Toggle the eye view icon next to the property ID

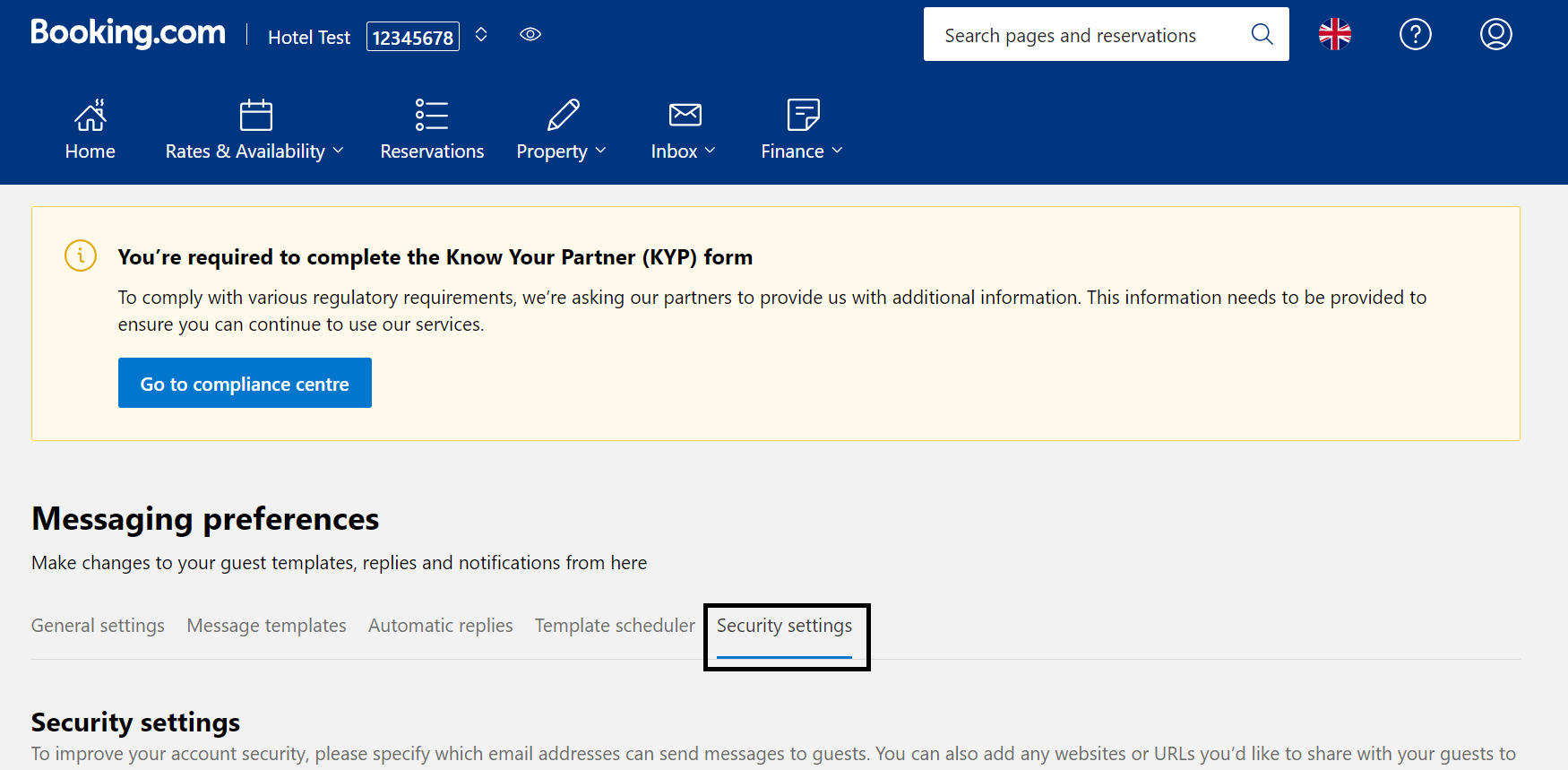pyautogui.click(x=530, y=34)
